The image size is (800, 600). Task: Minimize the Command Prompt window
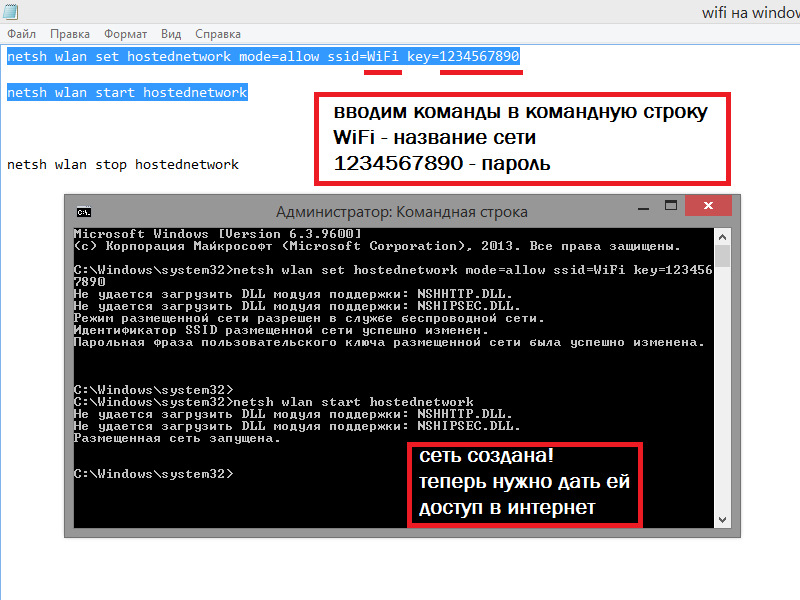point(643,208)
